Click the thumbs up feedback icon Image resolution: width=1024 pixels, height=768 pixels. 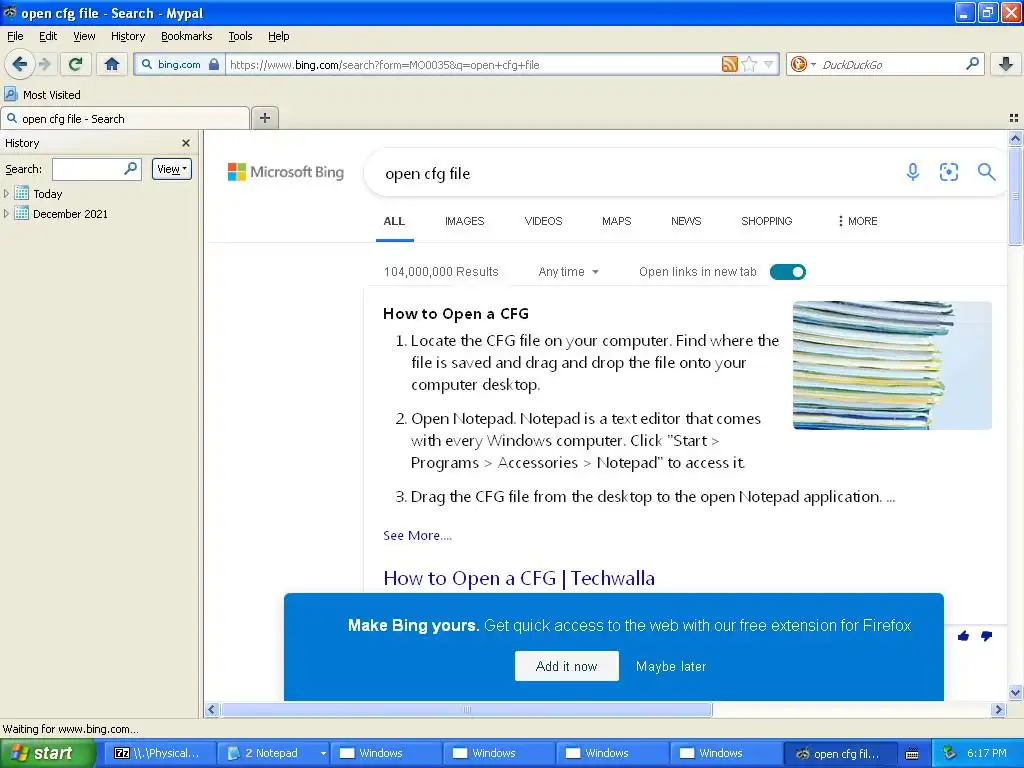pos(963,635)
